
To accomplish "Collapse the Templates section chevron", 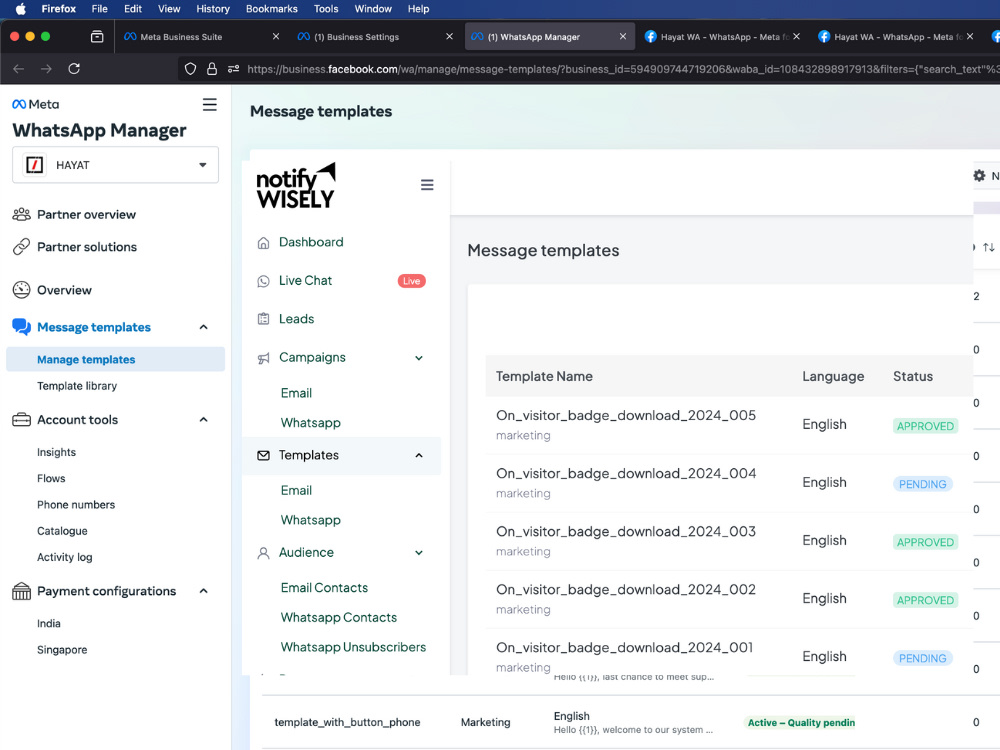I will pyautogui.click(x=419, y=455).
